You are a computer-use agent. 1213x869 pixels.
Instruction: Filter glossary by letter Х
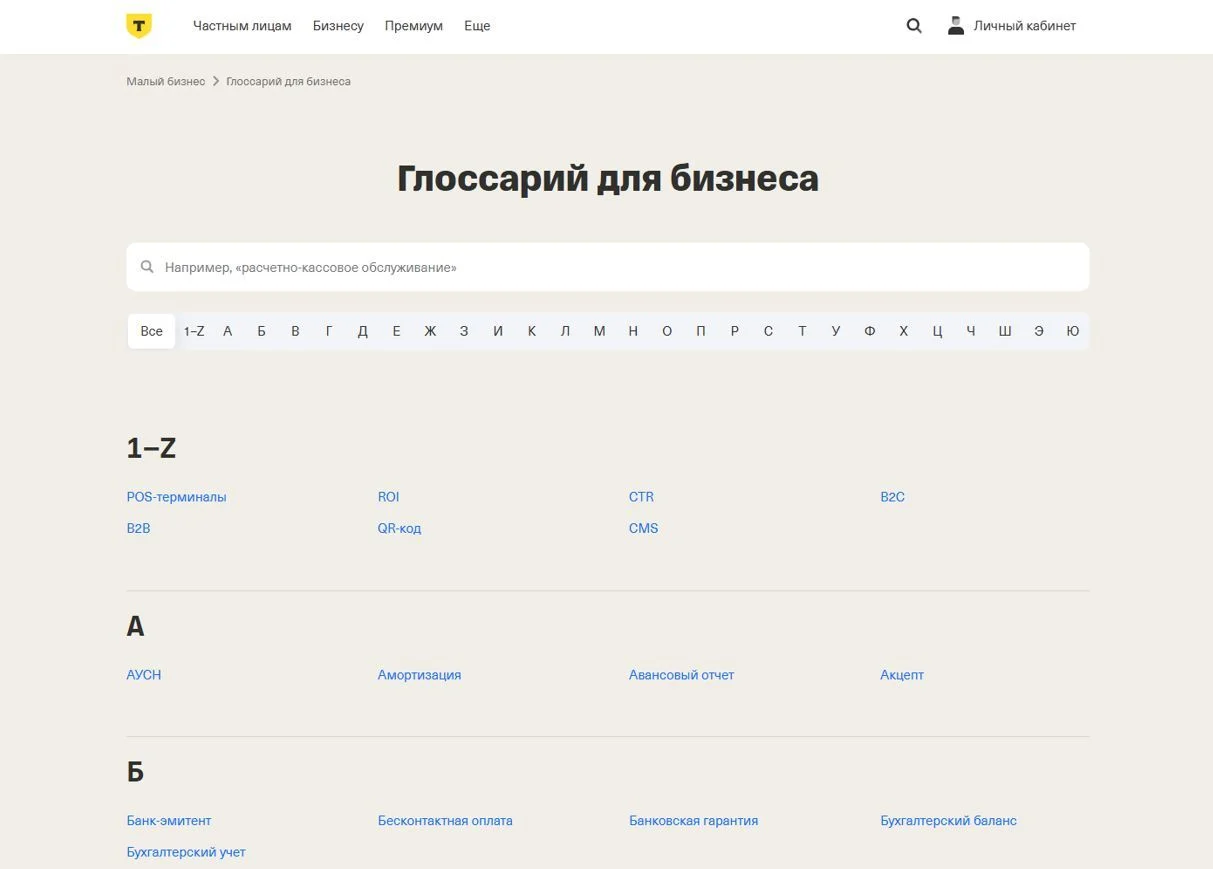(x=903, y=331)
